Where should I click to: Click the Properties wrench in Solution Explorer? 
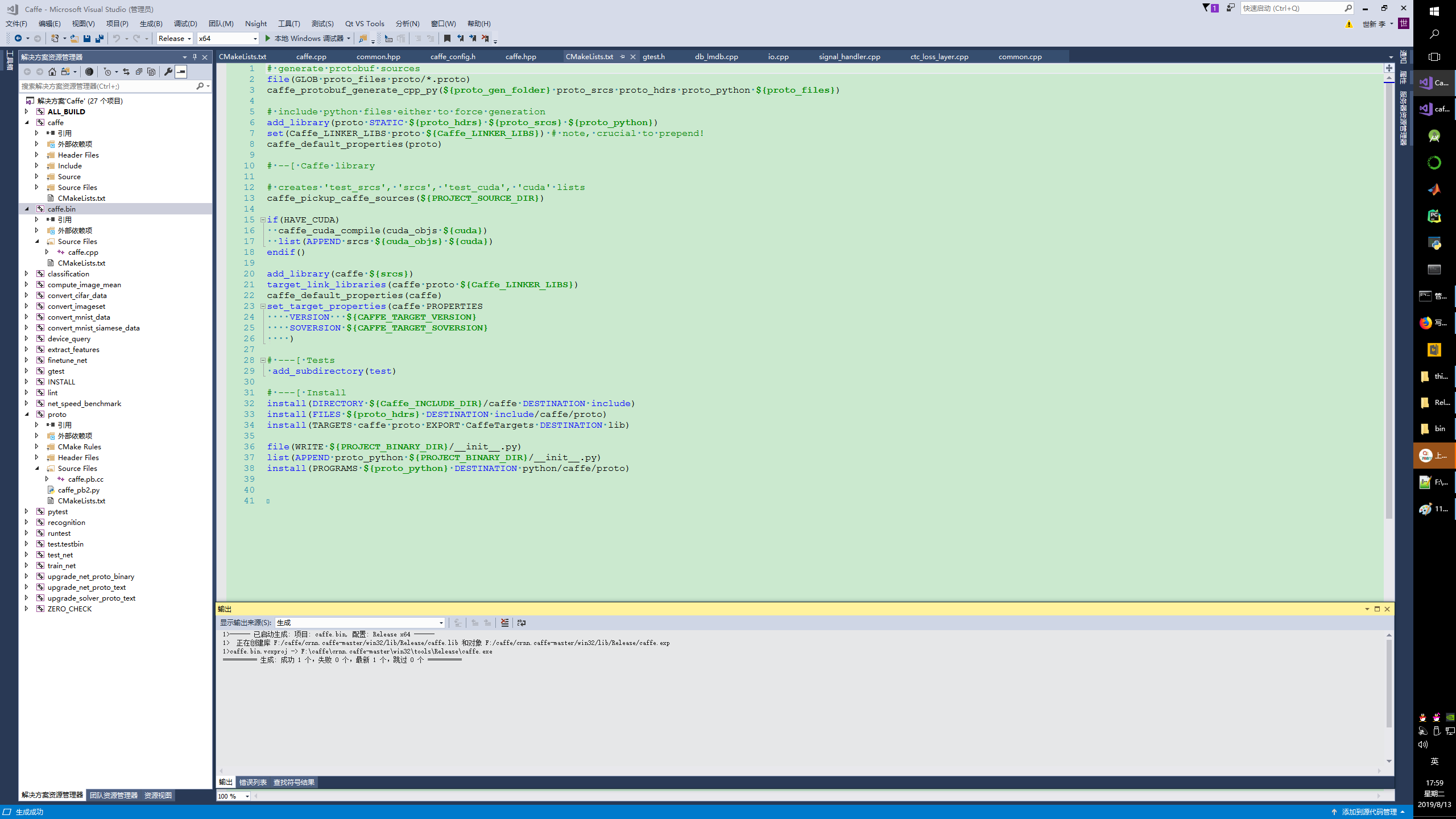point(168,72)
